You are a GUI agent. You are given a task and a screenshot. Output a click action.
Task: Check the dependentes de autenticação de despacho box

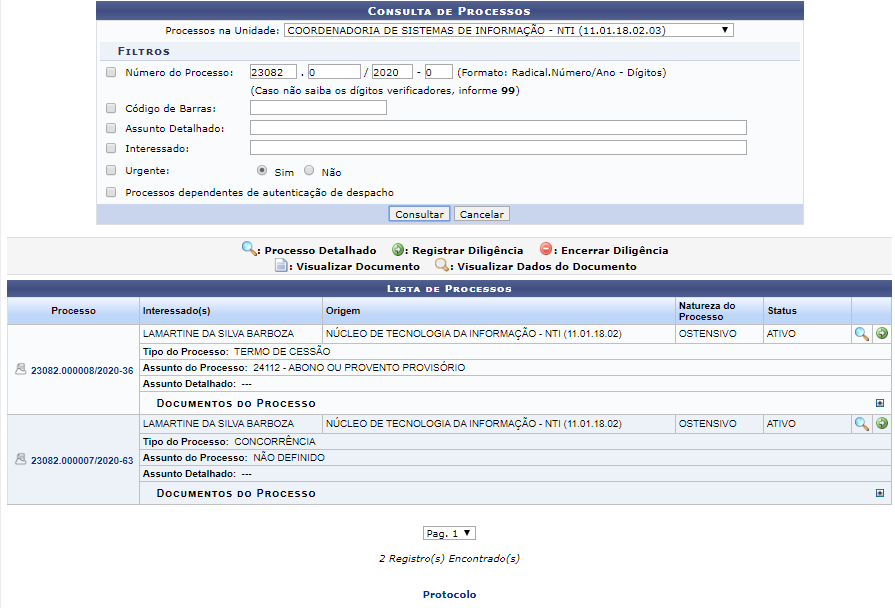tap(111, 192)
